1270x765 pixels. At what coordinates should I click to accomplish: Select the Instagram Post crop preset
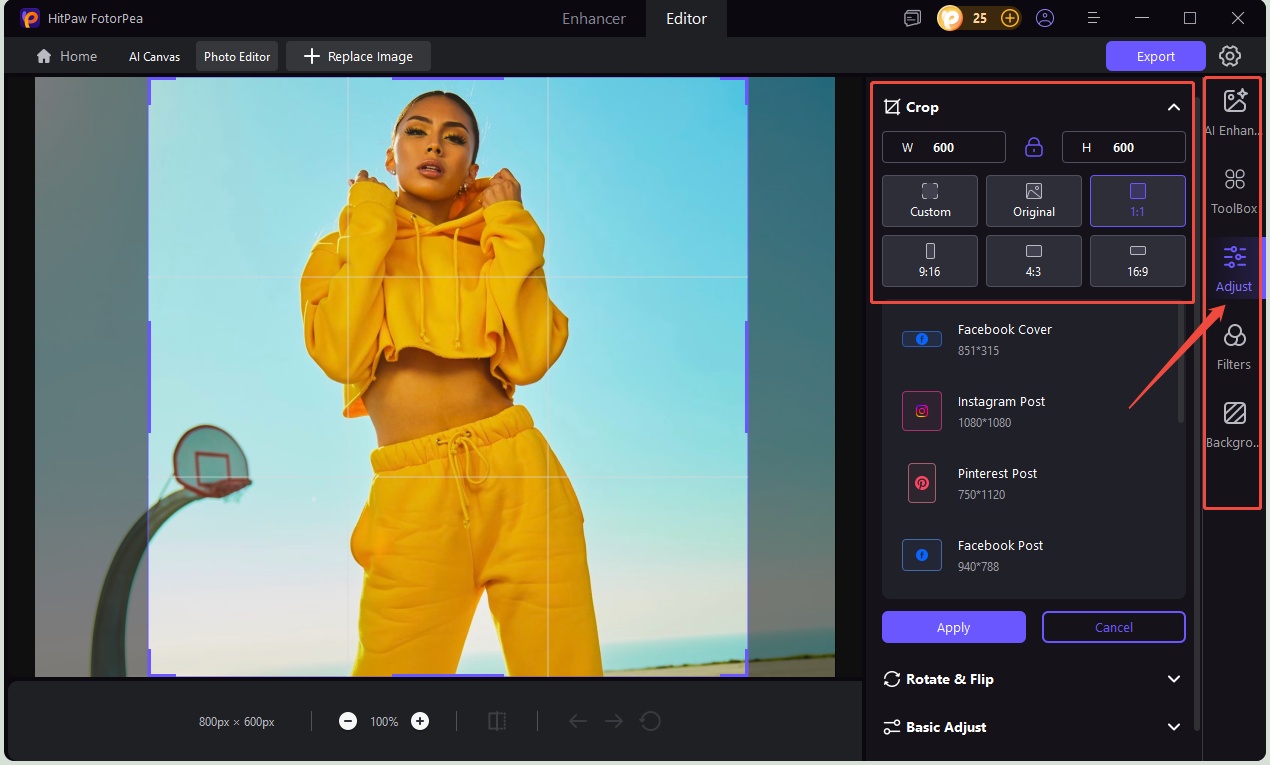1002,410
